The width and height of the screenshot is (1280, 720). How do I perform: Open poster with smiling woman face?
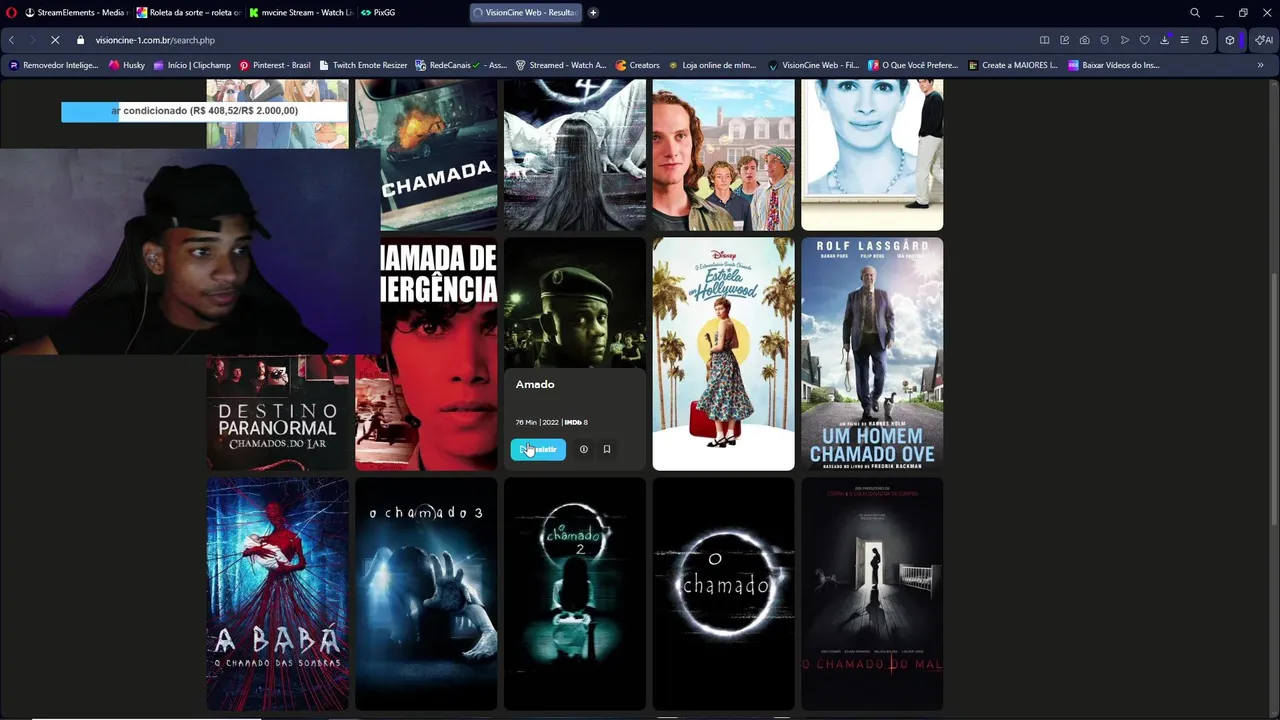point(872,155)
